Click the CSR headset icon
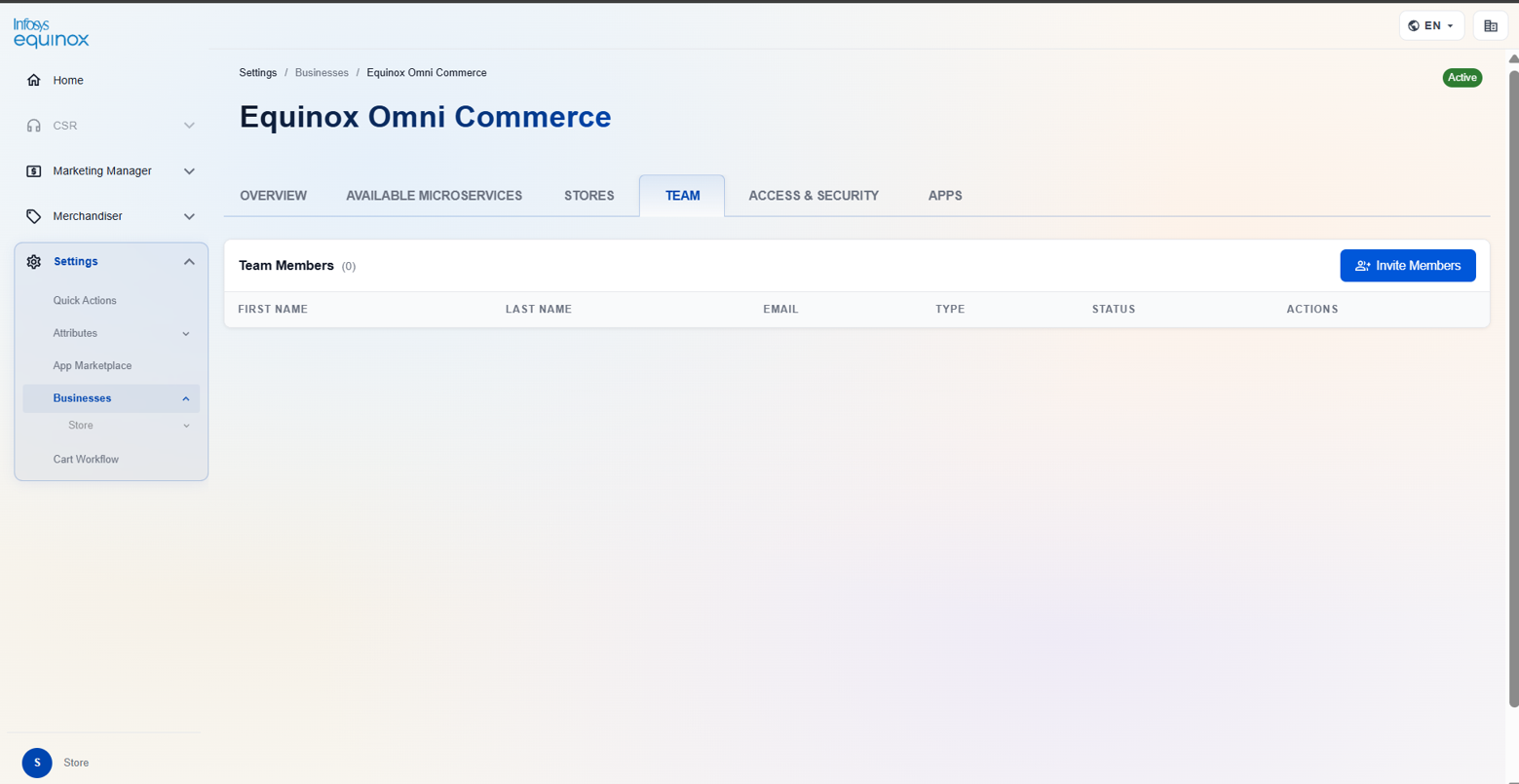Screen dimensions: 1519x784 34,126
